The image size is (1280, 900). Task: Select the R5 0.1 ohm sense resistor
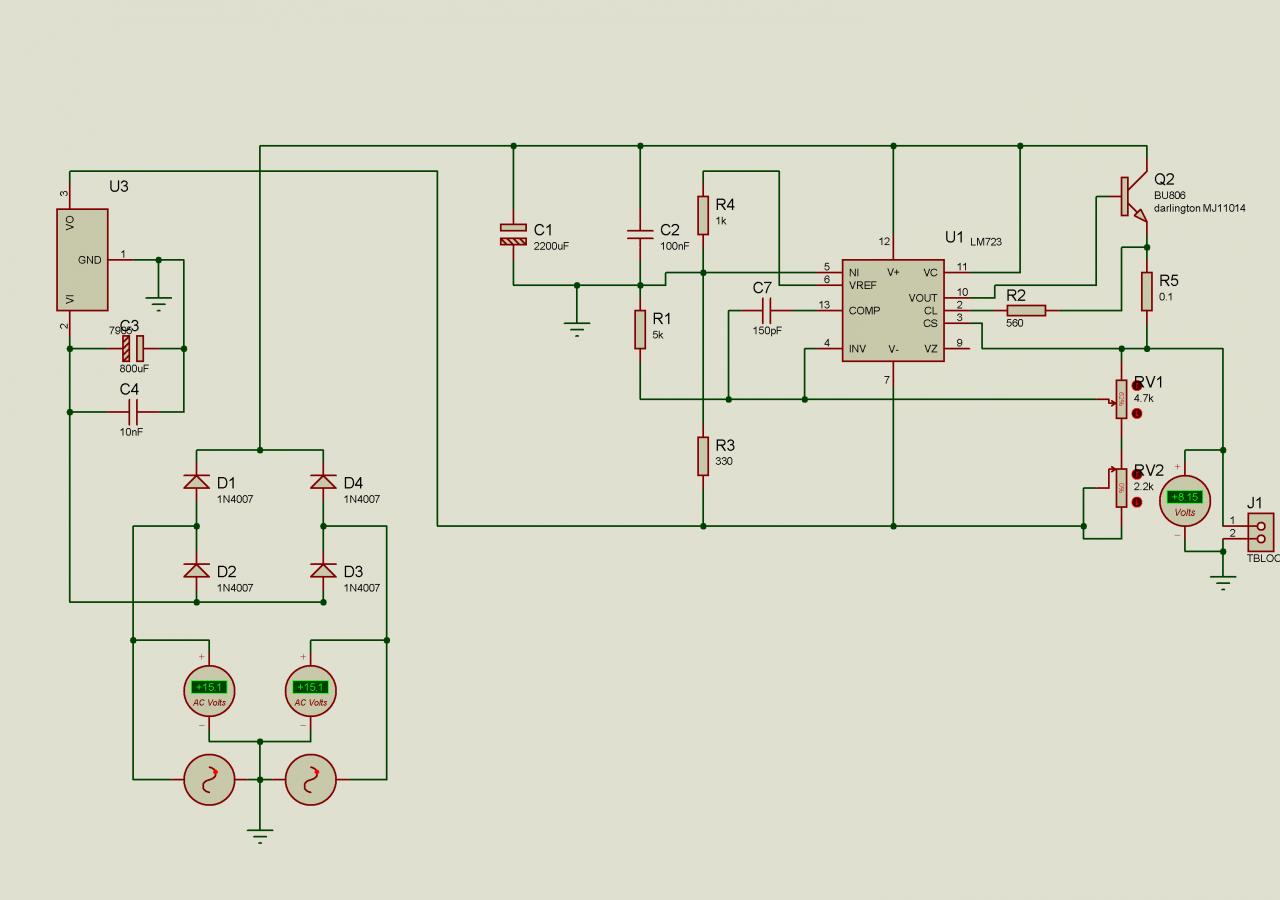(x=1147, y=291)
